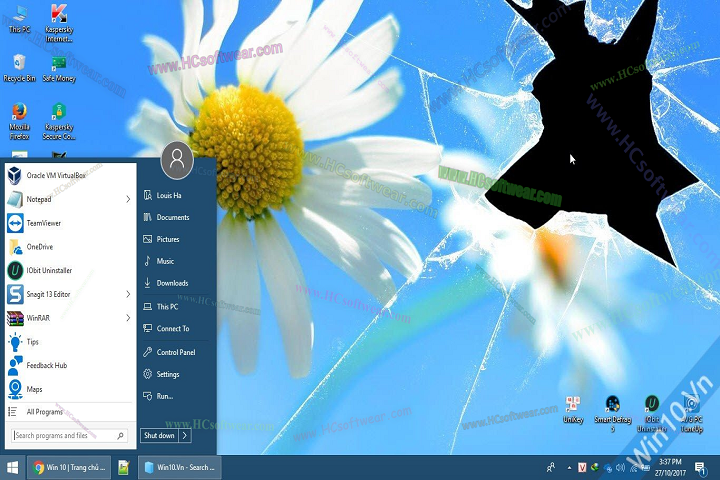Launch Mozilla Firefox from the desktop
This screenshot has height=480, width=720.
19,121
